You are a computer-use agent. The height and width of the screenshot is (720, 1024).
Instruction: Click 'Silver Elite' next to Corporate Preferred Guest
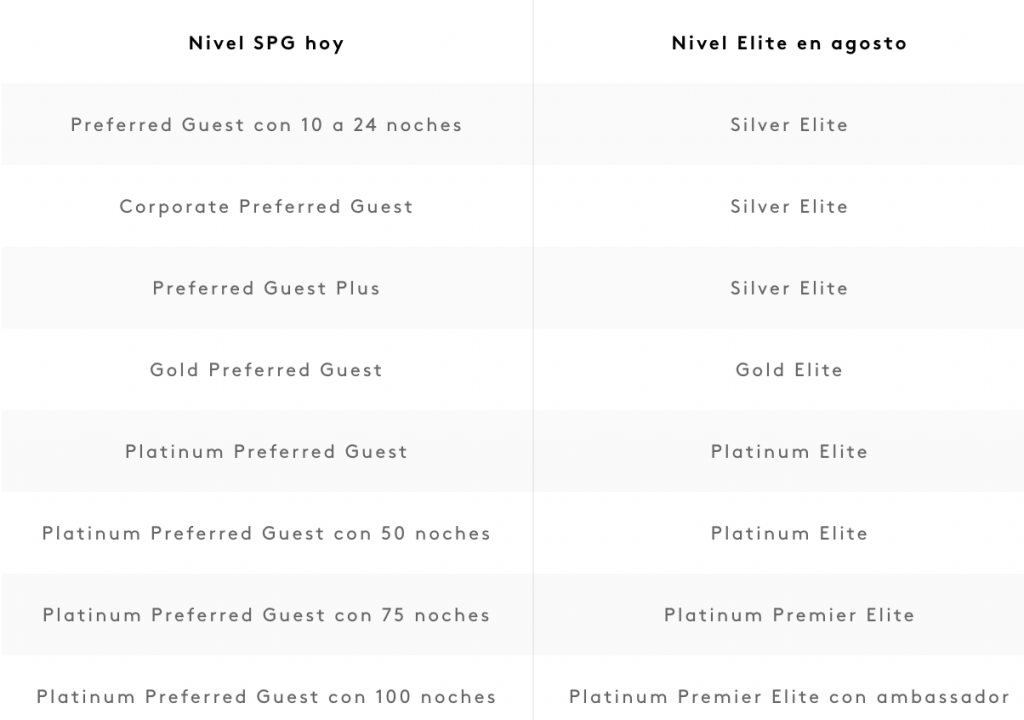click(x=789, y=206)
